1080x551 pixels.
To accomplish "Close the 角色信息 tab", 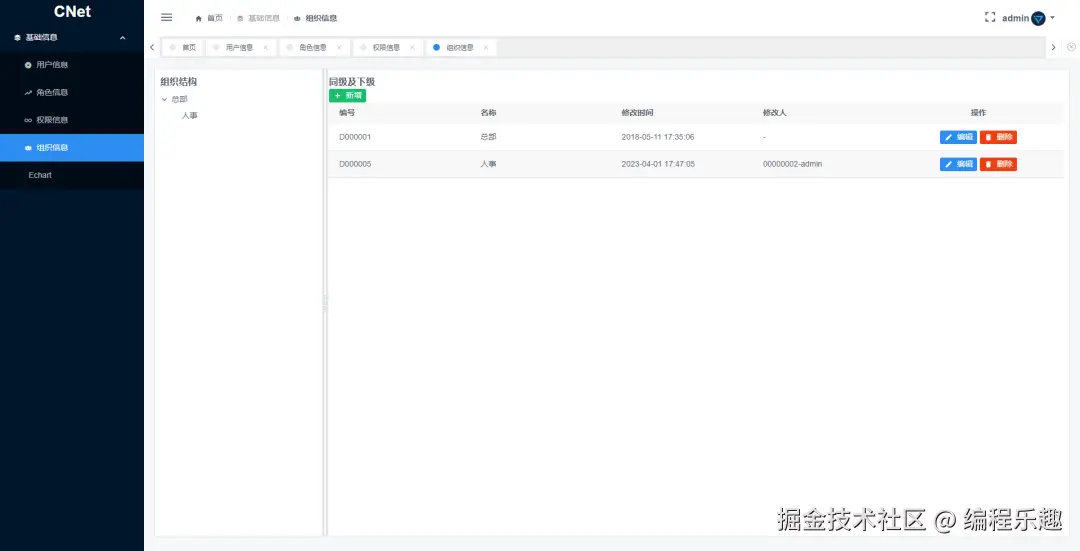I will click(339, 48).
